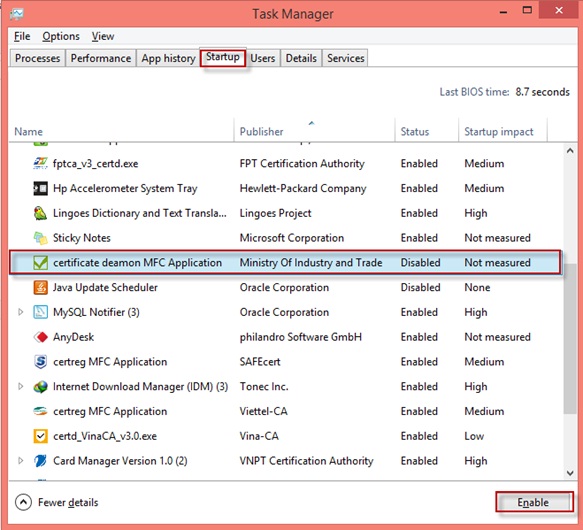Click the scrollbar down arrow

click(x=570, y=473)
